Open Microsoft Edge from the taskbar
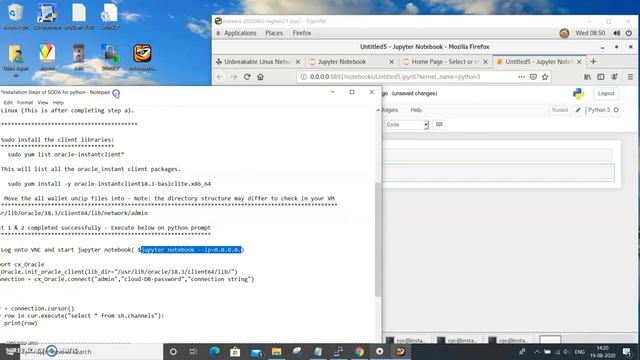Viewport: 640px width, 360px height. [214, 351]
